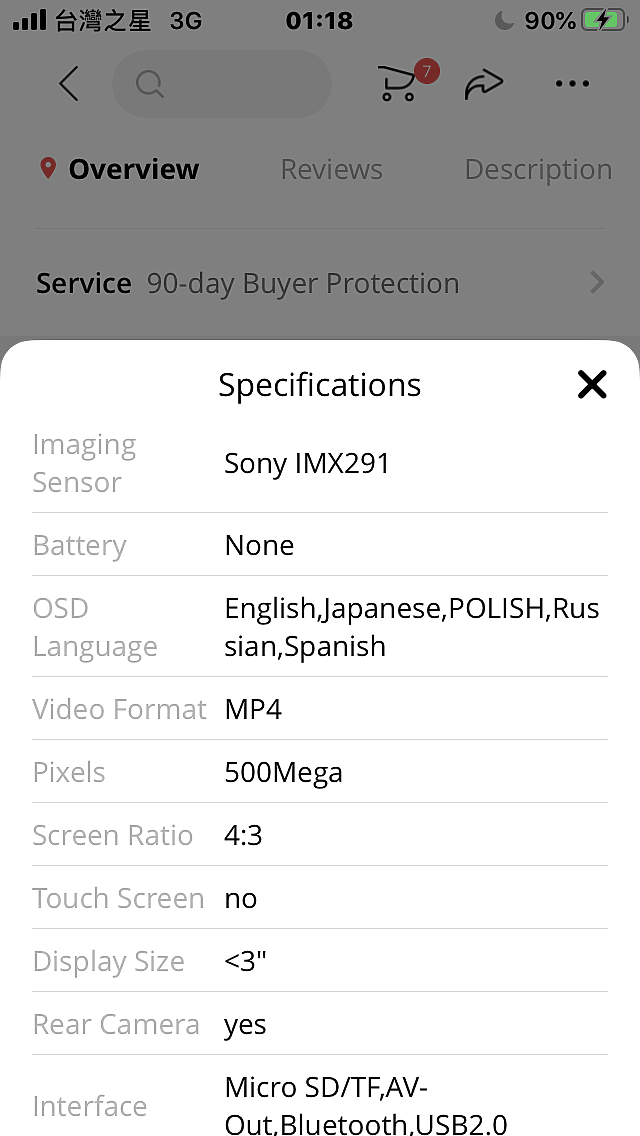Select the Overview tab
Viewport: 640px width, 1136px height.
tap(133, 170)
